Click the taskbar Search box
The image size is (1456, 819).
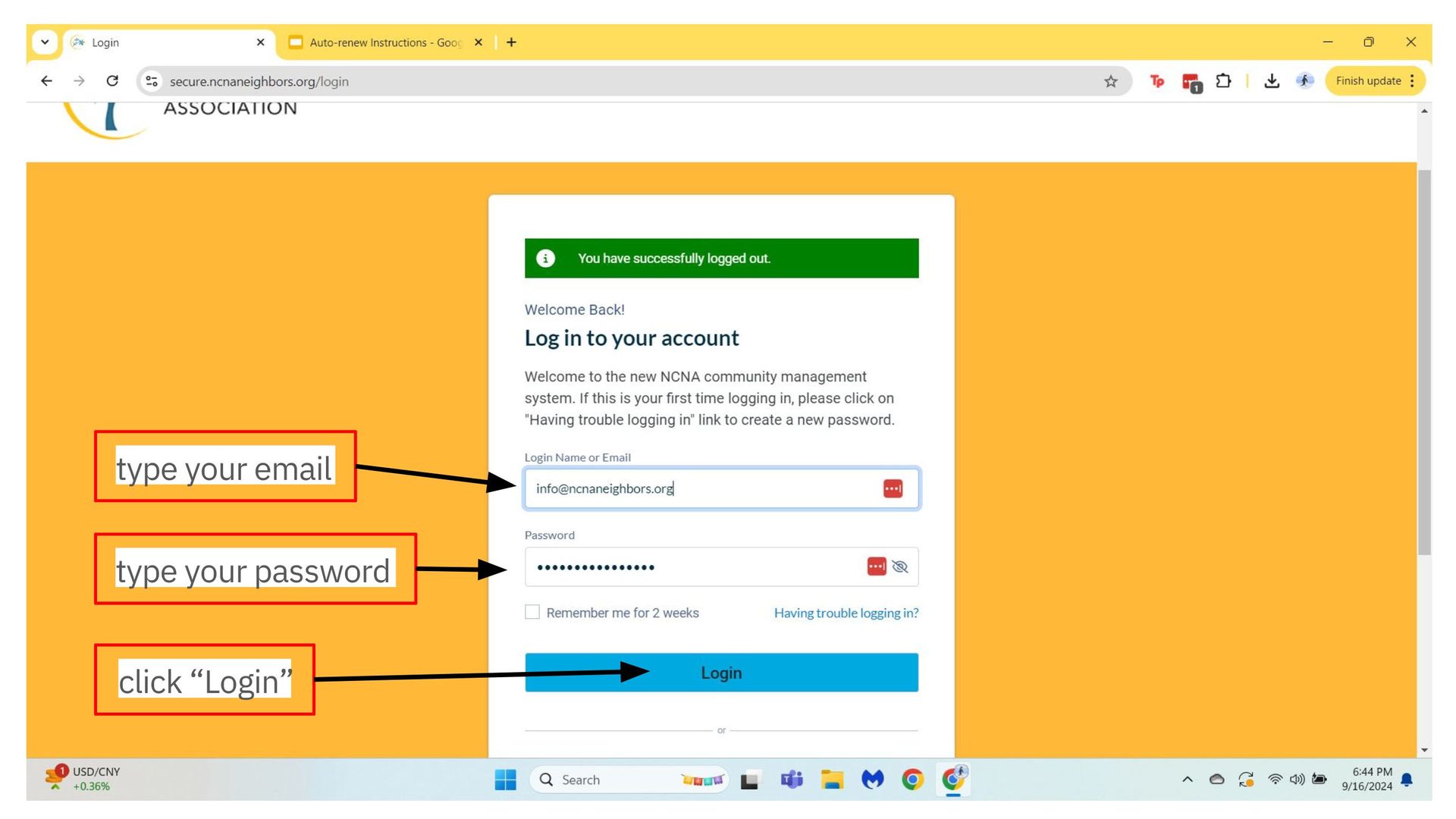629,780
